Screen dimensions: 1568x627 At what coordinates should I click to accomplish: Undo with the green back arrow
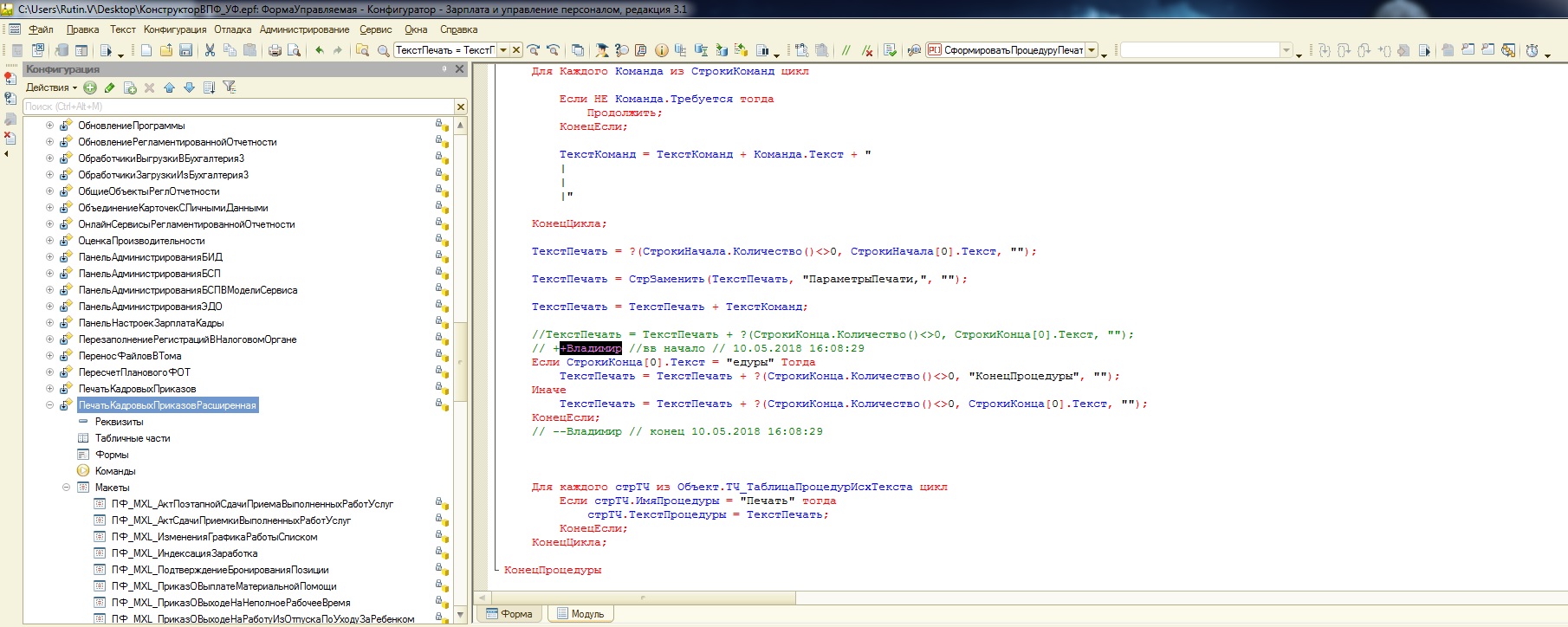coord(320,50)
